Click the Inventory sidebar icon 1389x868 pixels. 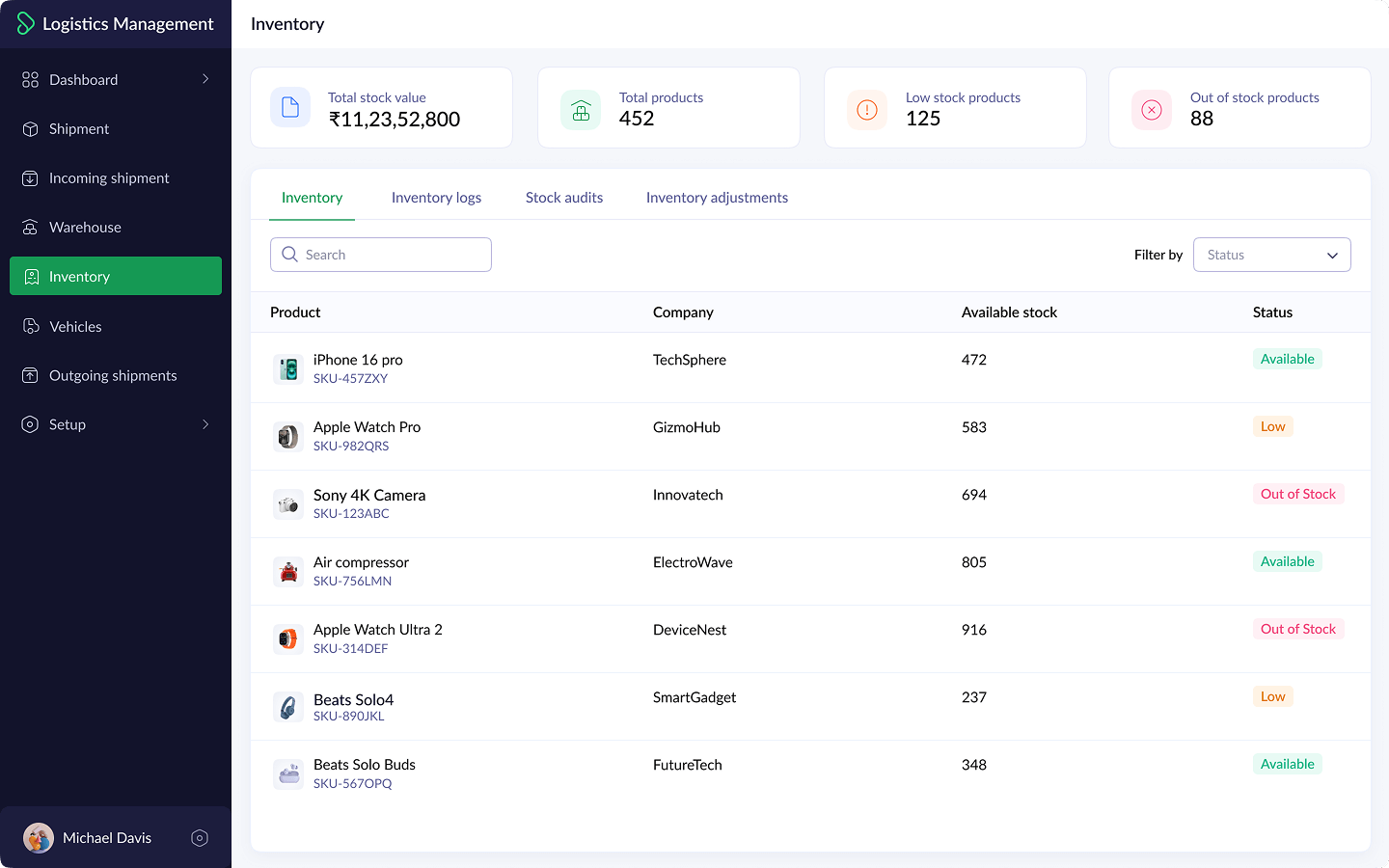31,276
